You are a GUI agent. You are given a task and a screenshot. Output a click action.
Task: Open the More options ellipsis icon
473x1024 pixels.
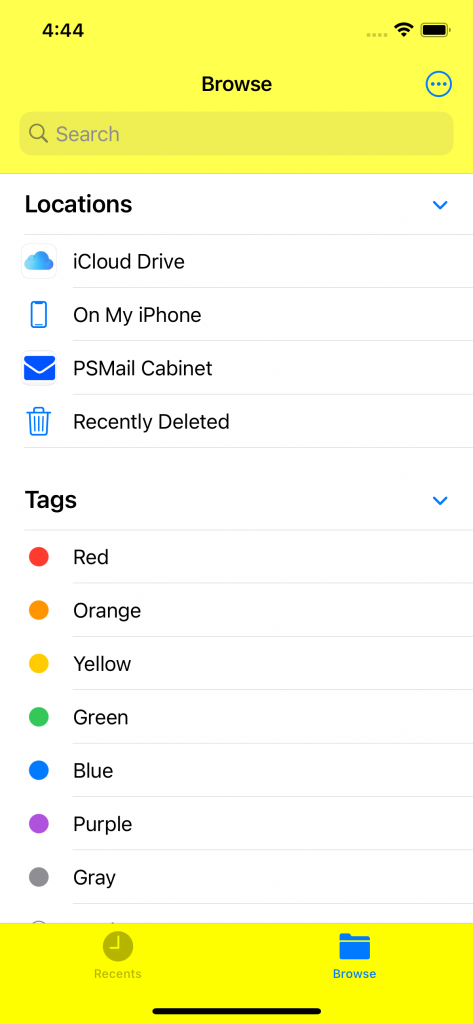click(x=438, y=84)
